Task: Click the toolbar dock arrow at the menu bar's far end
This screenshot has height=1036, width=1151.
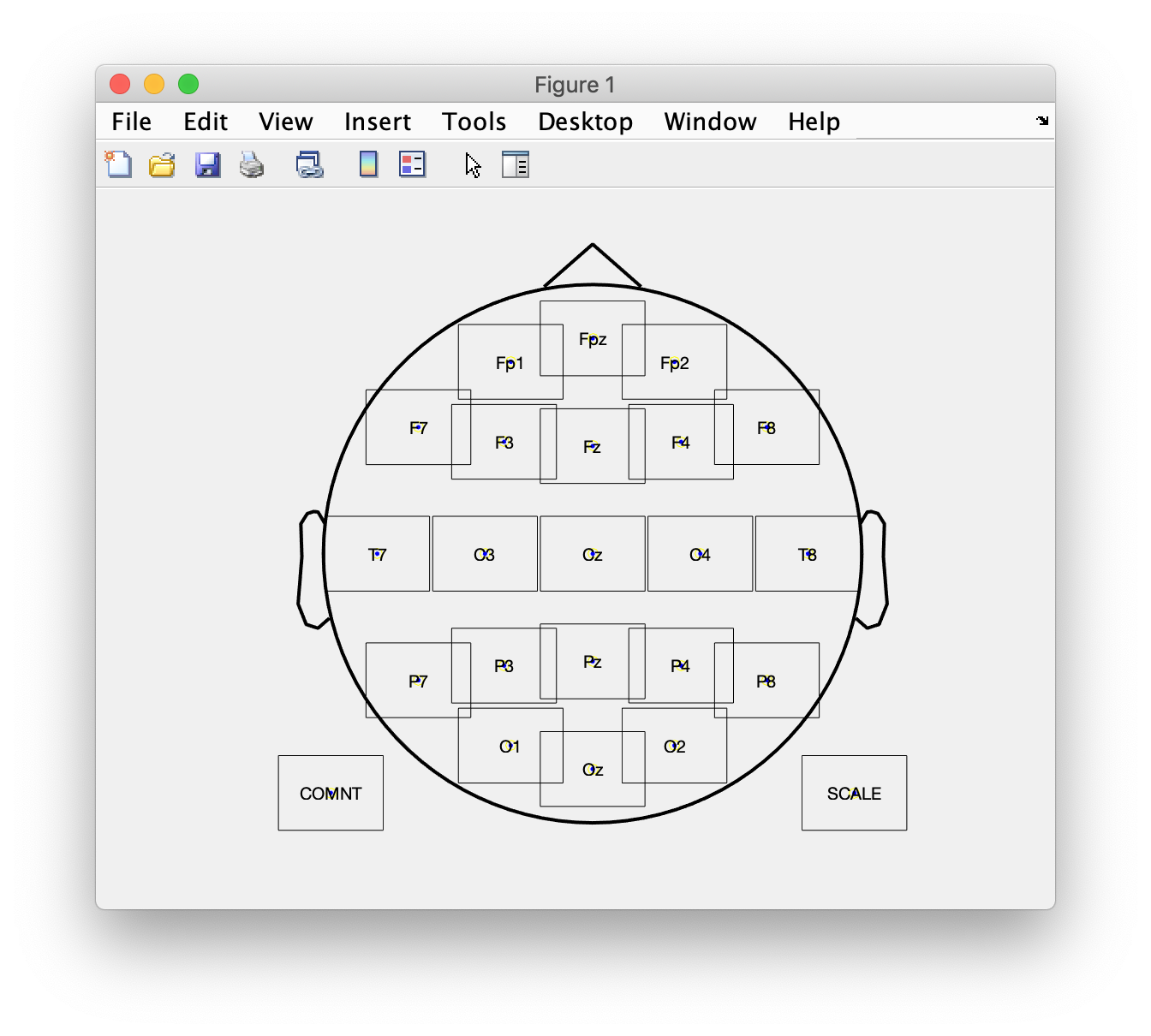Action: click(1042, 121)
